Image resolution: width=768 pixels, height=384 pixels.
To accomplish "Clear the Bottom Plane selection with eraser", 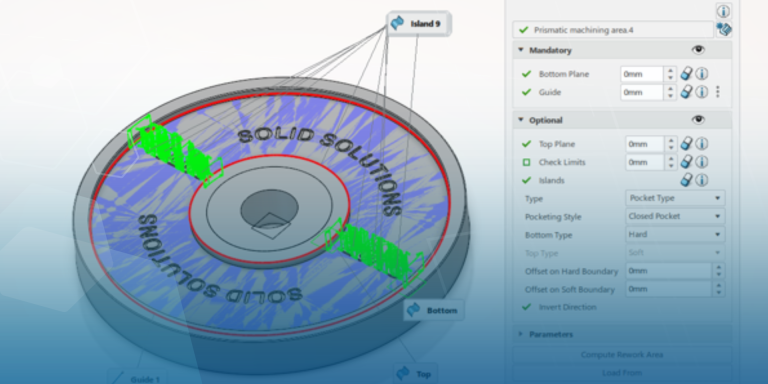I will coord(686,74).
